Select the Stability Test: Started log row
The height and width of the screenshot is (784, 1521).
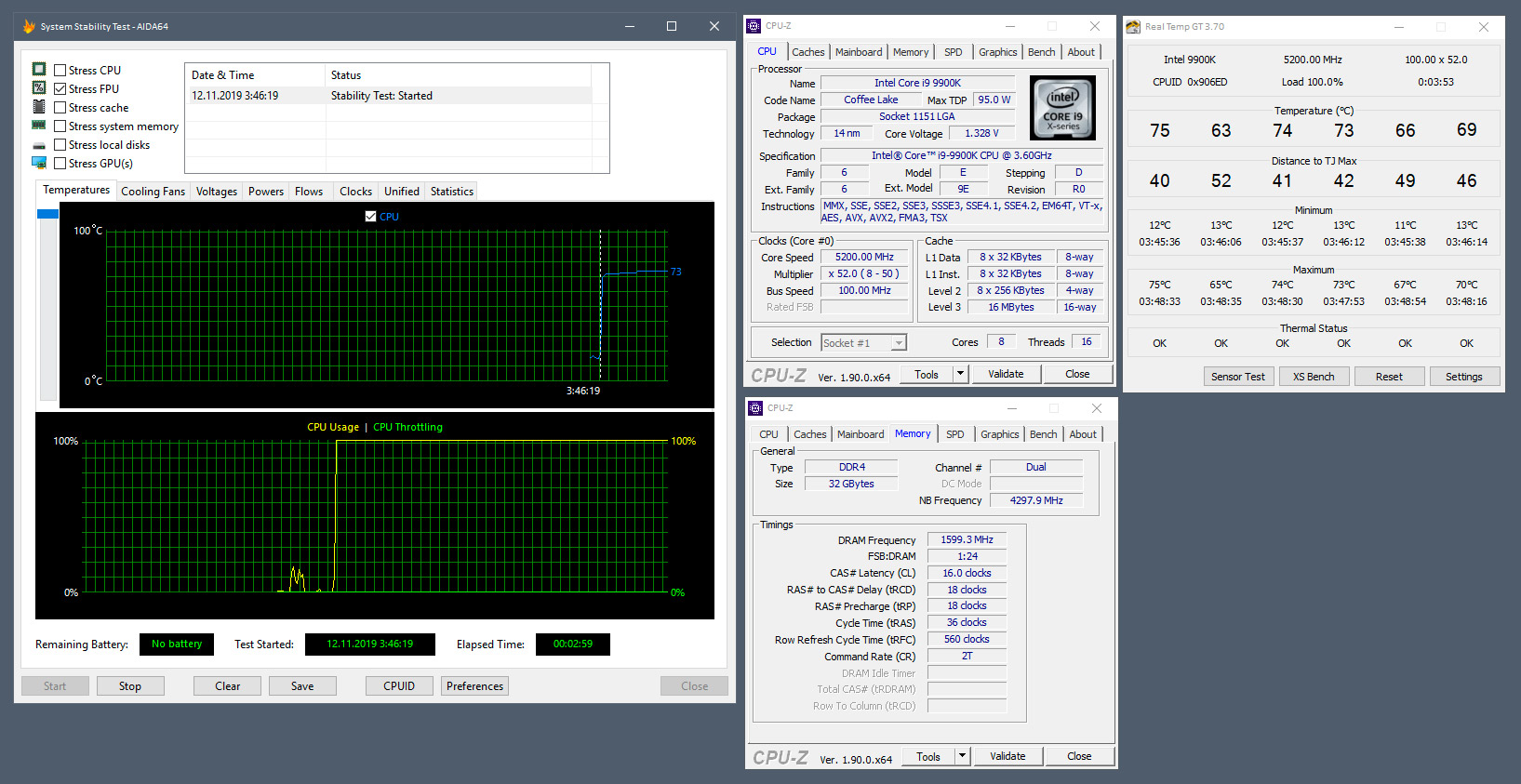click(x=389, y=96)
